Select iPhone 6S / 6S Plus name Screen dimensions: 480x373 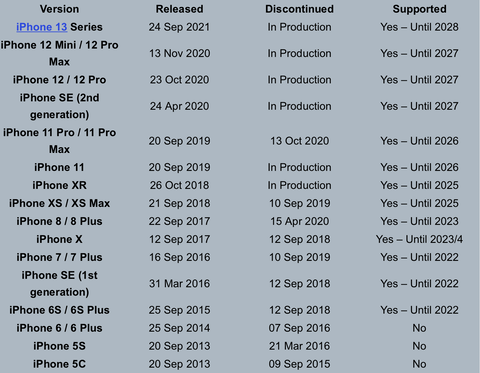59,310
